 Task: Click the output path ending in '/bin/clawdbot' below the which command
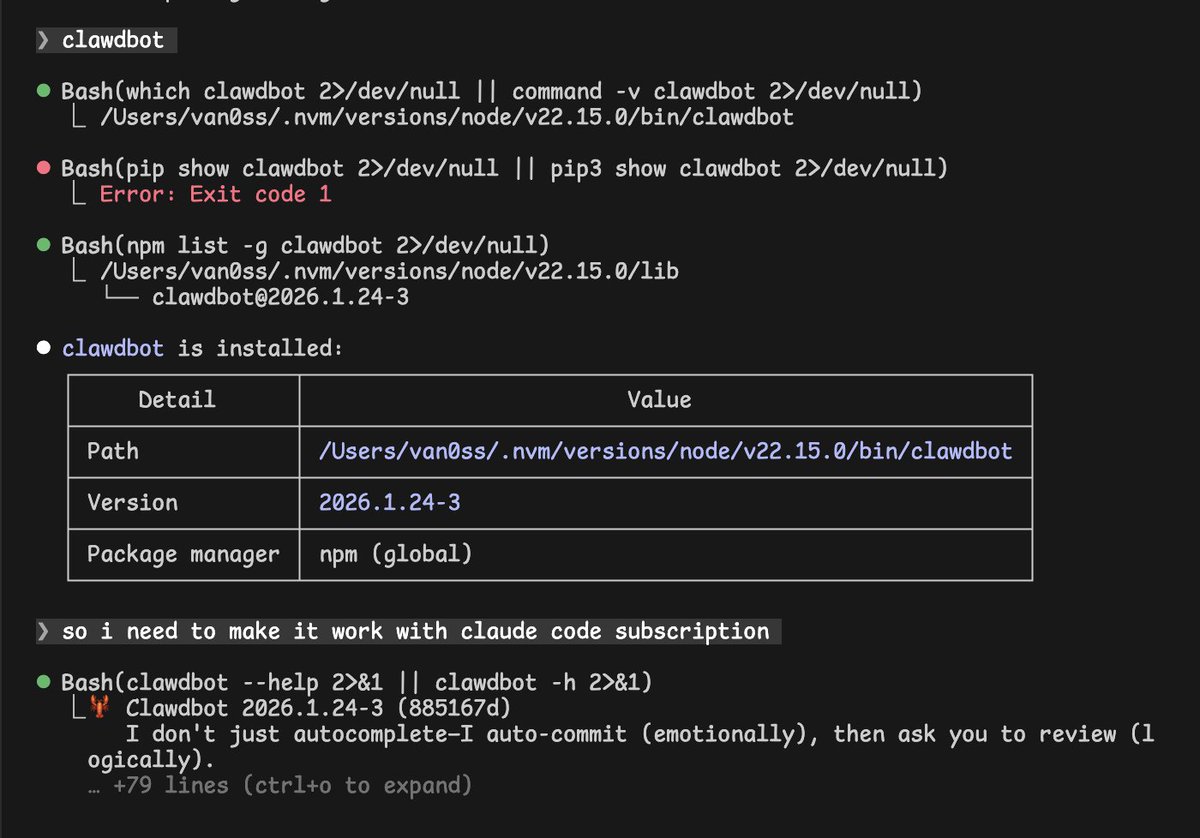point(447,117)
